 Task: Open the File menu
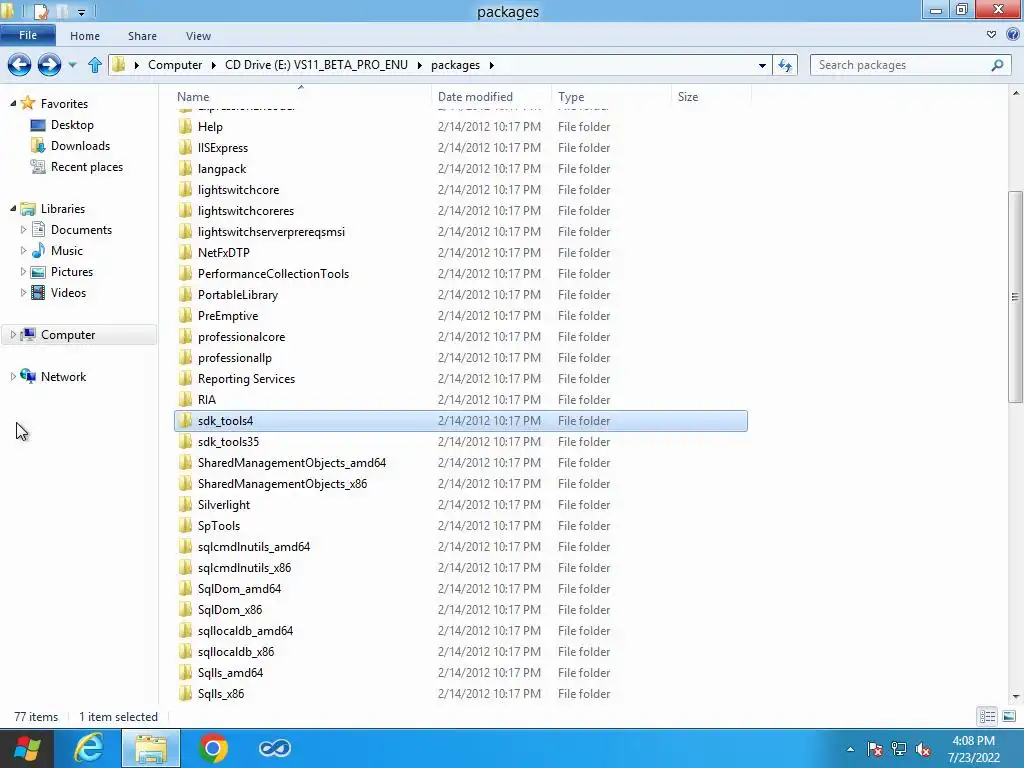[x=27, y=35]
